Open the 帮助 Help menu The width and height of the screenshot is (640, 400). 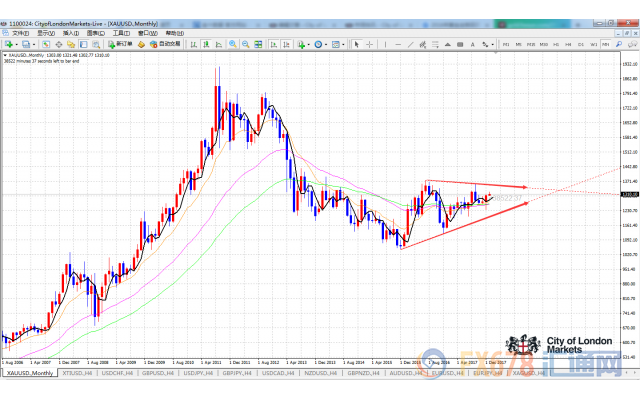pos(174,33)
